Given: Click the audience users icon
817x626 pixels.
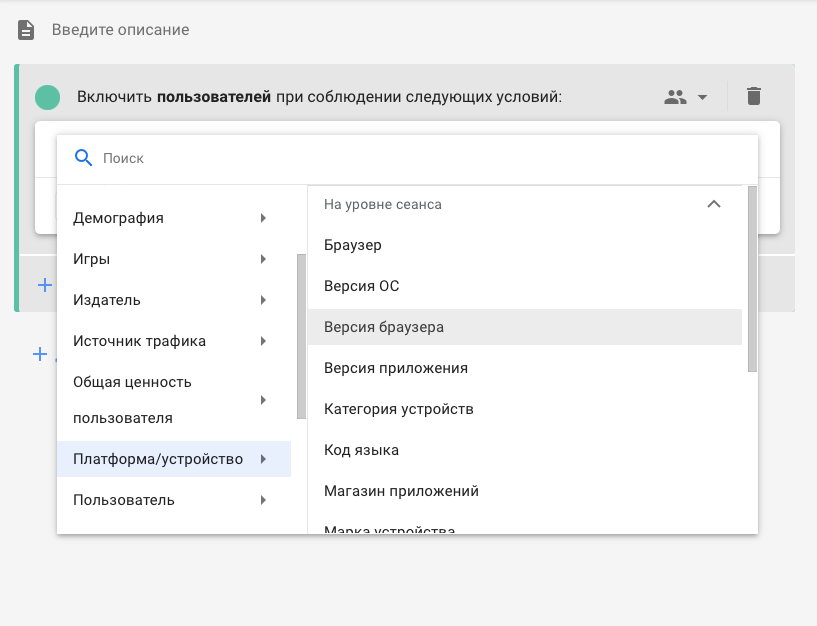Looking at the screenshot, I should [x=674, y=96].
